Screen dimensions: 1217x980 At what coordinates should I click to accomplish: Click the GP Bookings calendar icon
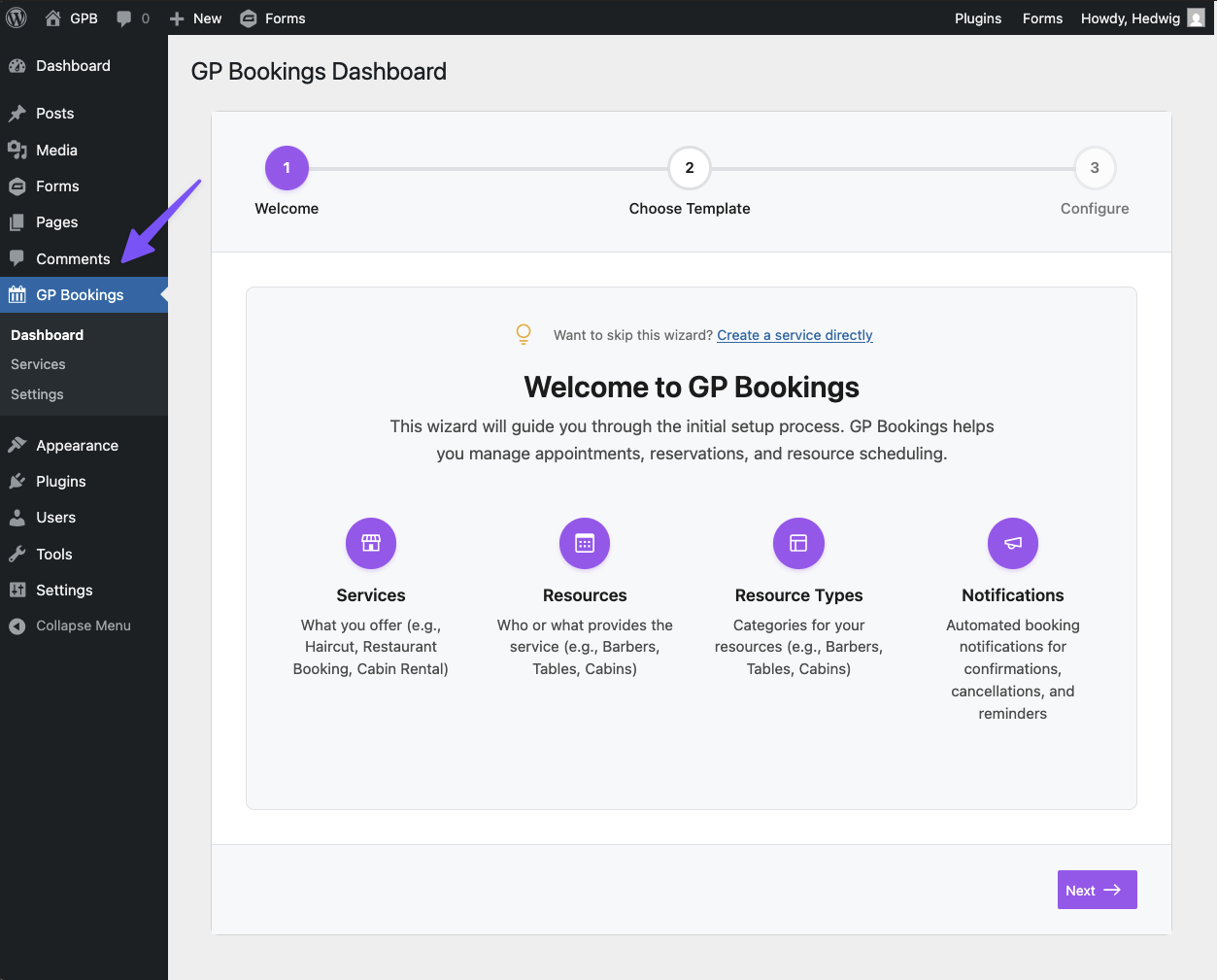point(17,295)
